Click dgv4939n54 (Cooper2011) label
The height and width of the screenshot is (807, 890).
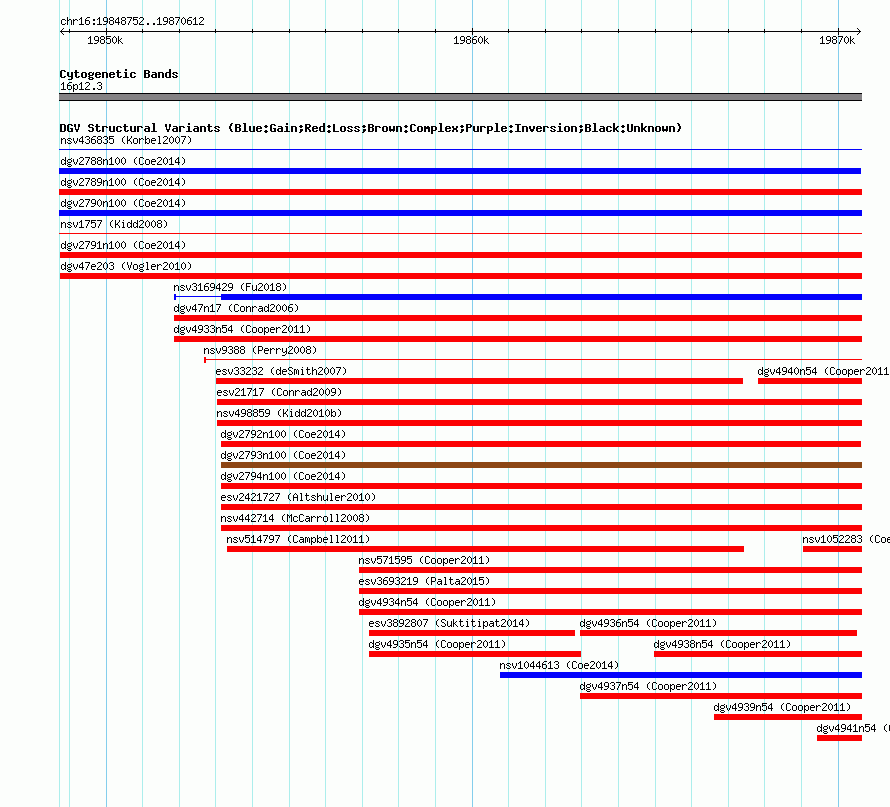(782, 707)
